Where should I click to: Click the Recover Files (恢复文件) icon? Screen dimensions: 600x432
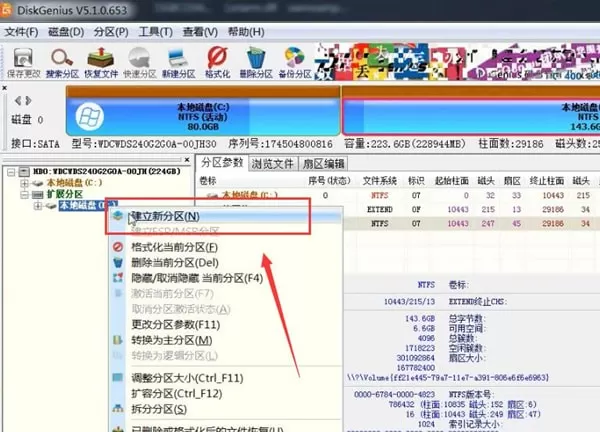(x=101, y=62)
